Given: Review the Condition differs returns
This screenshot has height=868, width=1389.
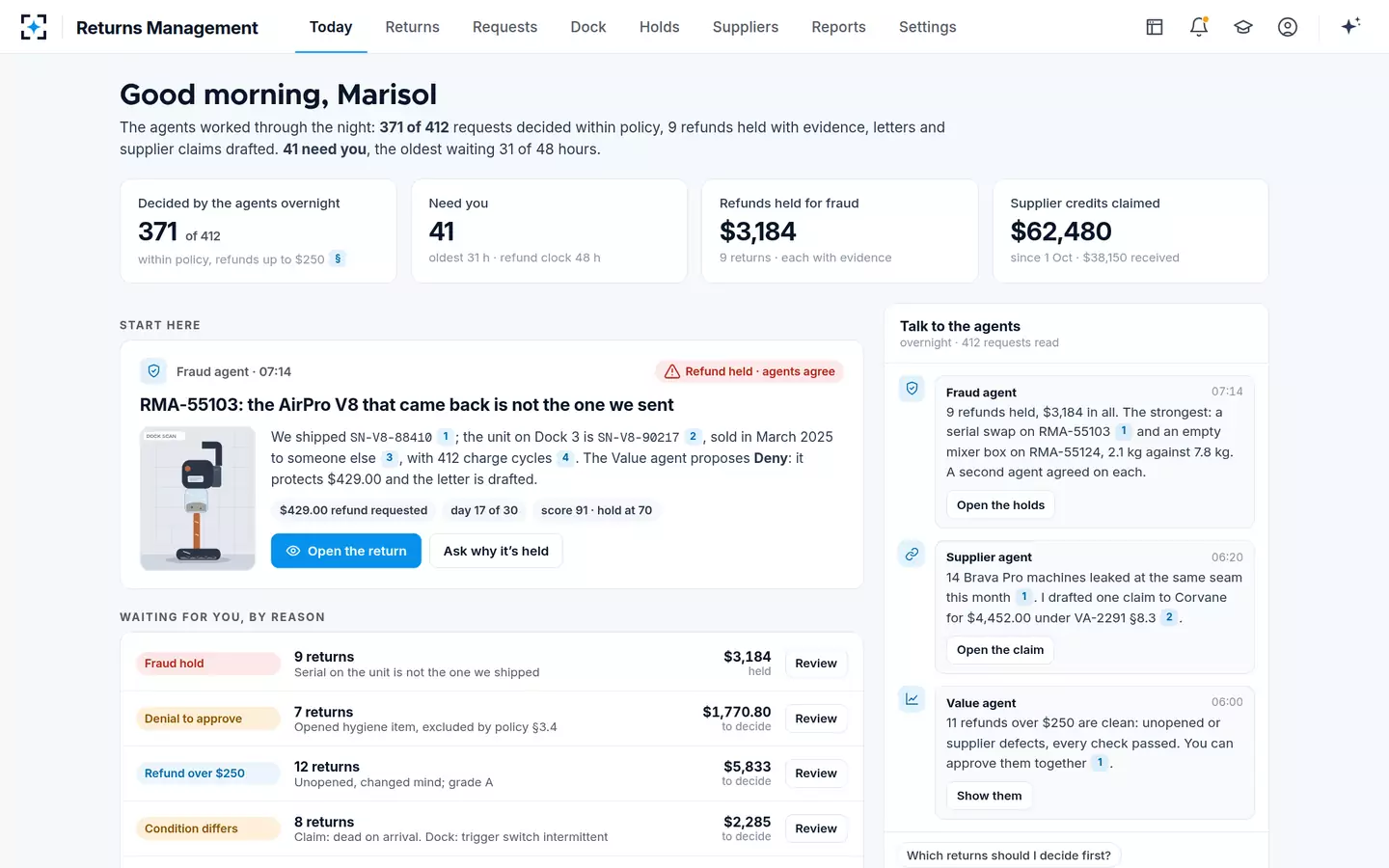Looking at the screenshot, I should pyautogui.click(x=816, y=828).
